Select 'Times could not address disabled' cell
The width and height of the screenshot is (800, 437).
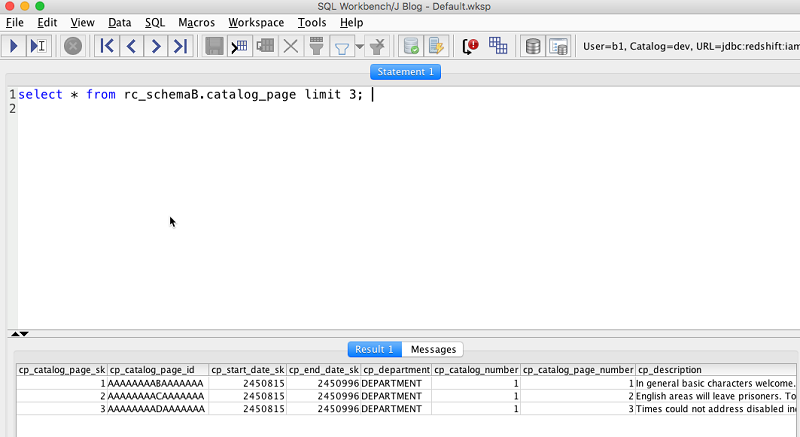716,409
